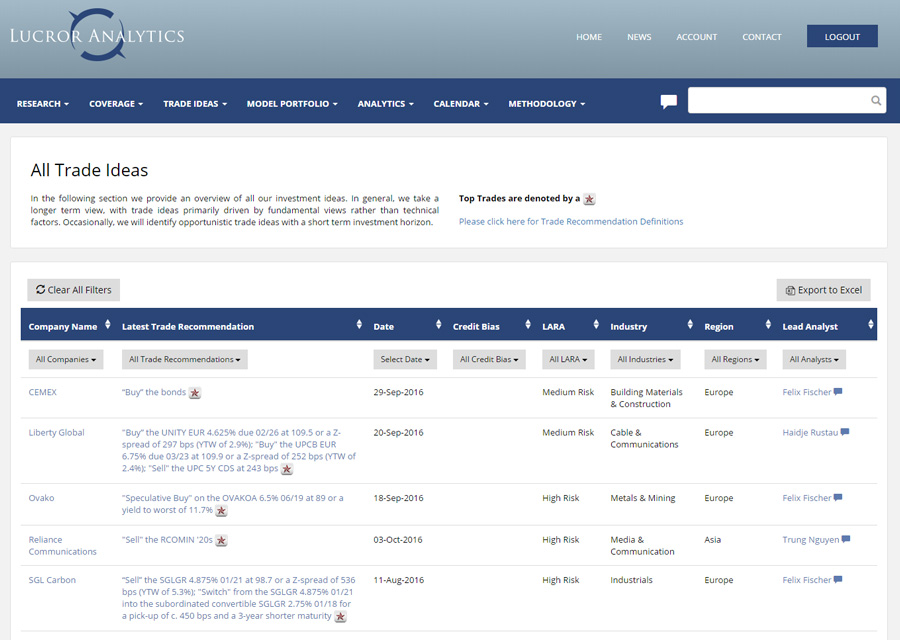Screen dimensions: 900x640
Task: Sort table by Credit Bias arrows
Action: click(528, 325)
